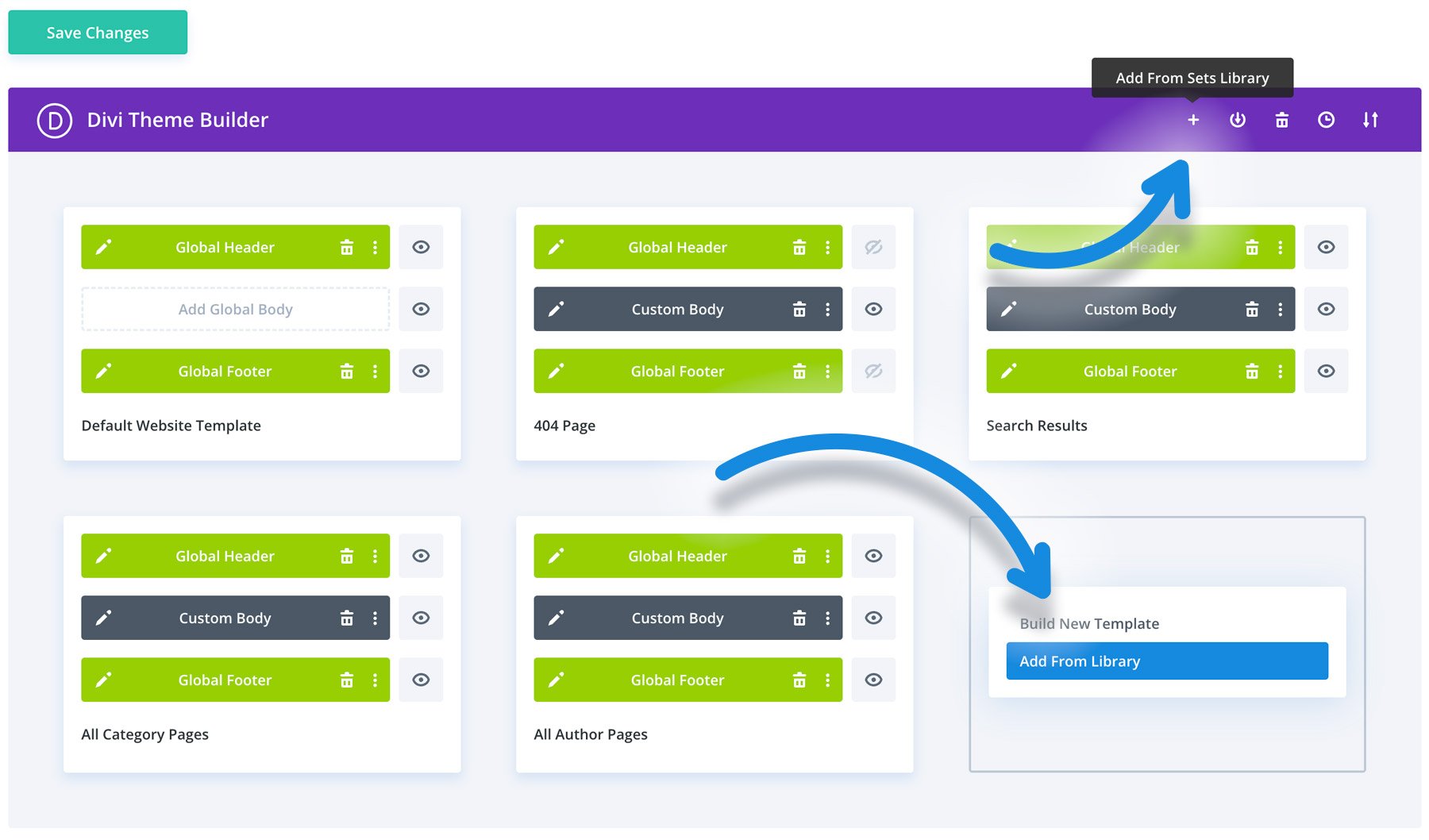1429x840 pixels.
Task: Click Add Global Body placeholder
Action: pos(236,309)
